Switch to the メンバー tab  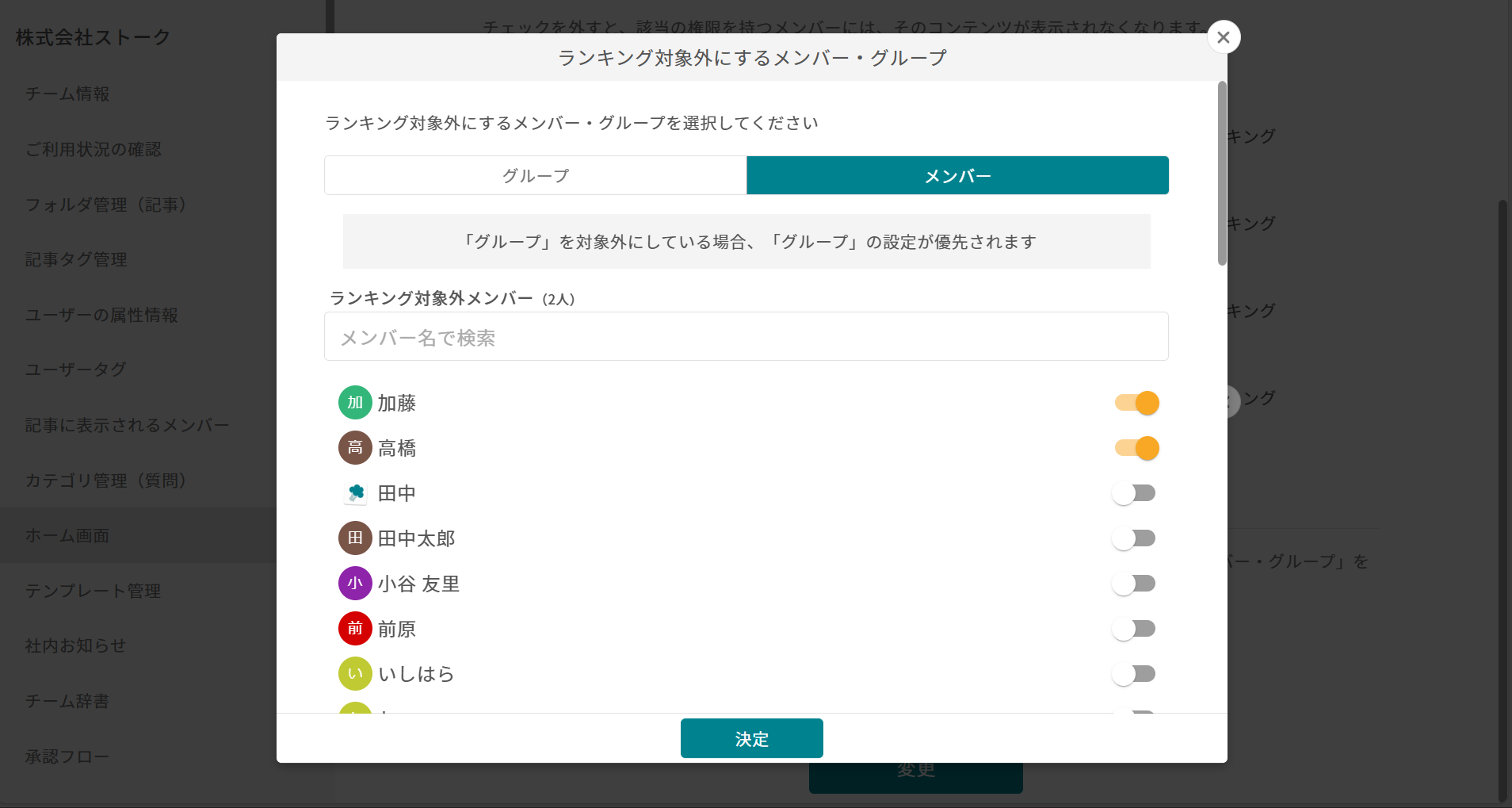pyautogui.click(x=957, y=175)
